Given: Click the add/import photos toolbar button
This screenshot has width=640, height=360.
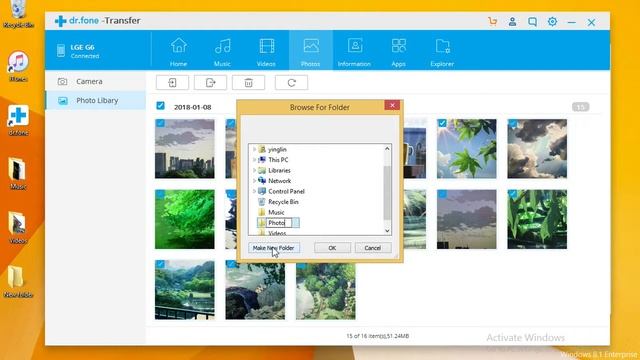Looking at the screenshot, I should pyautogui.click(x=172, y=82).
